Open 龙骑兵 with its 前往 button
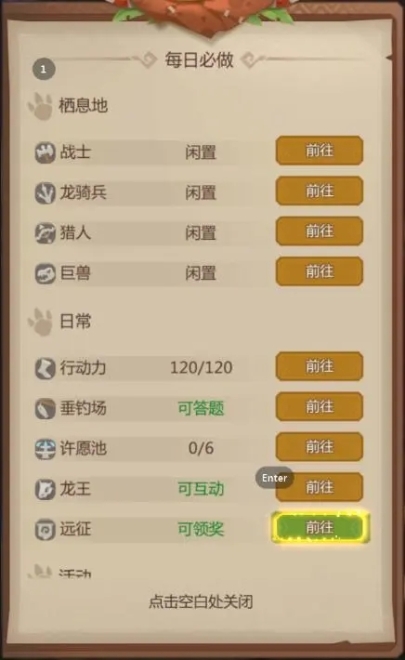405x660 pixels. tap(319, 191)
